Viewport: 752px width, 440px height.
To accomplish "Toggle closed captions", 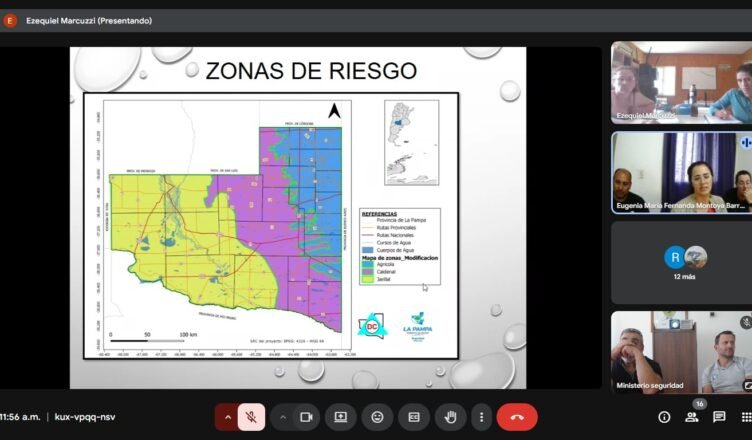I will tap(413, 417).
